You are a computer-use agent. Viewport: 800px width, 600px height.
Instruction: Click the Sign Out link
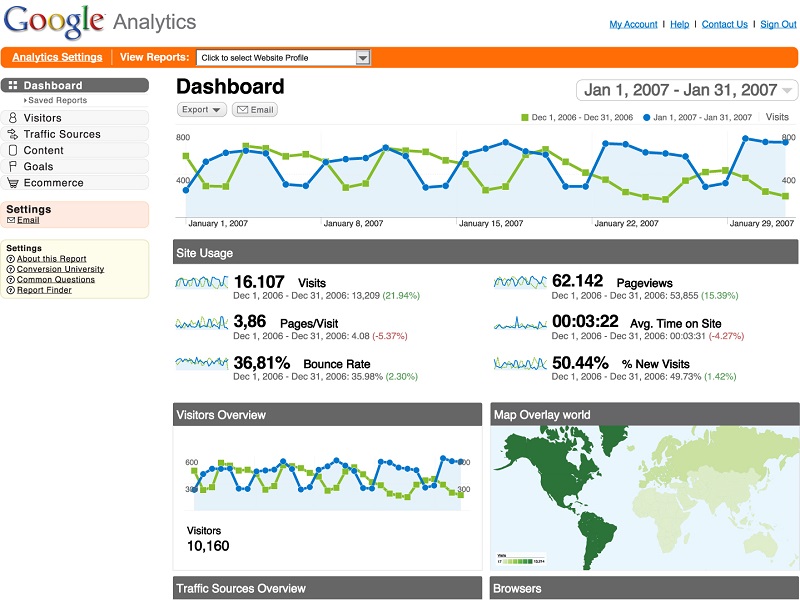click(778, 24)
